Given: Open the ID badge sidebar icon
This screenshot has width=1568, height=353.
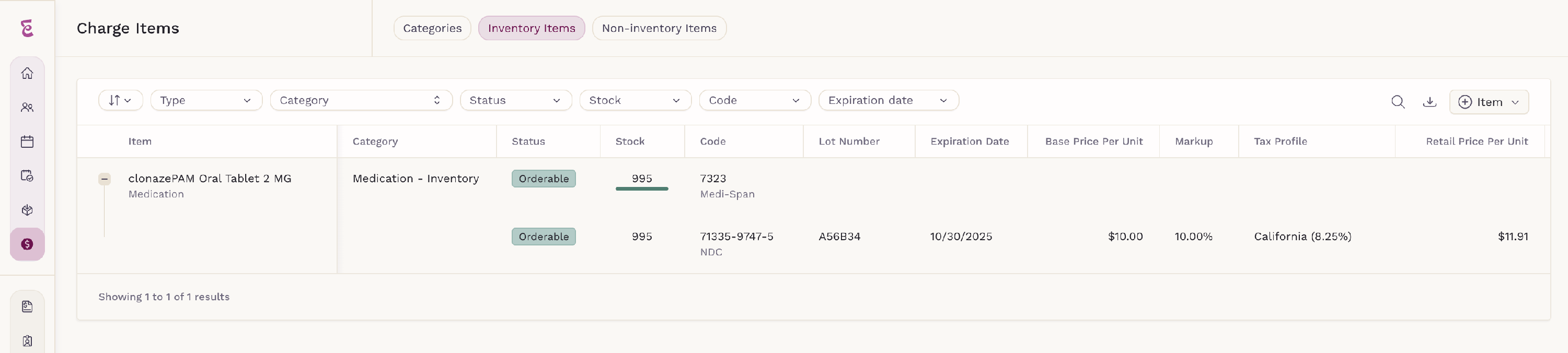Looking at the screenshot, I should point(27,341).
